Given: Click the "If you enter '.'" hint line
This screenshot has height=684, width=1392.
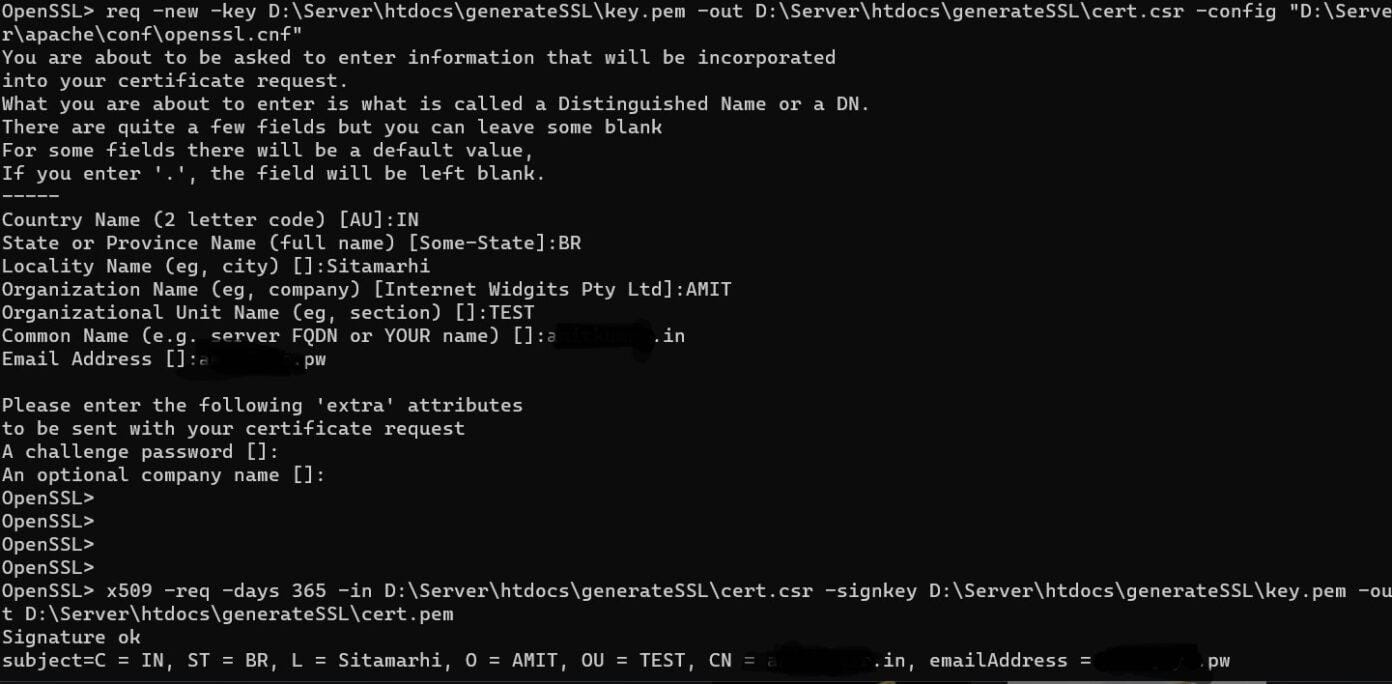Looking at the screenshot, I should point(273,173).
